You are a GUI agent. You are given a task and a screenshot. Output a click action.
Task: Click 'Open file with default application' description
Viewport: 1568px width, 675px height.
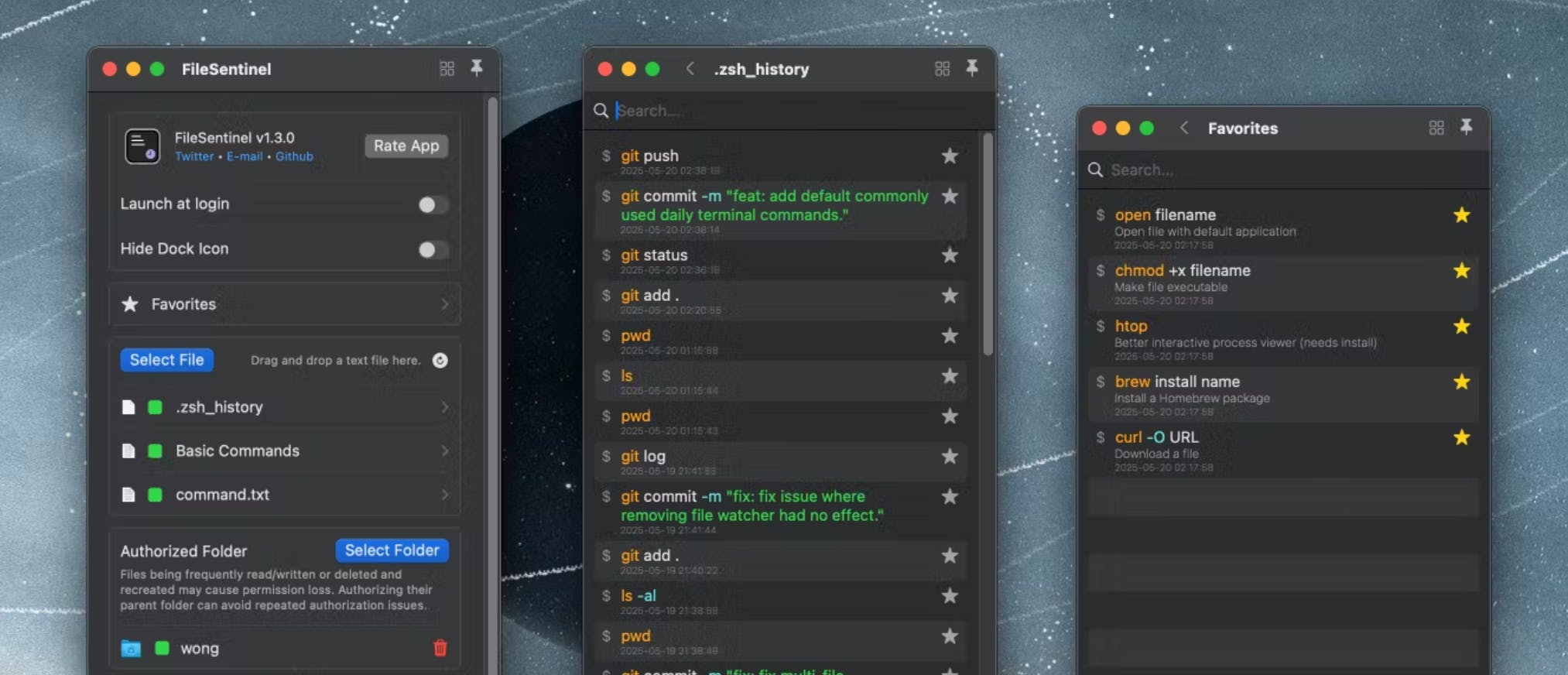pos(1205,231)
